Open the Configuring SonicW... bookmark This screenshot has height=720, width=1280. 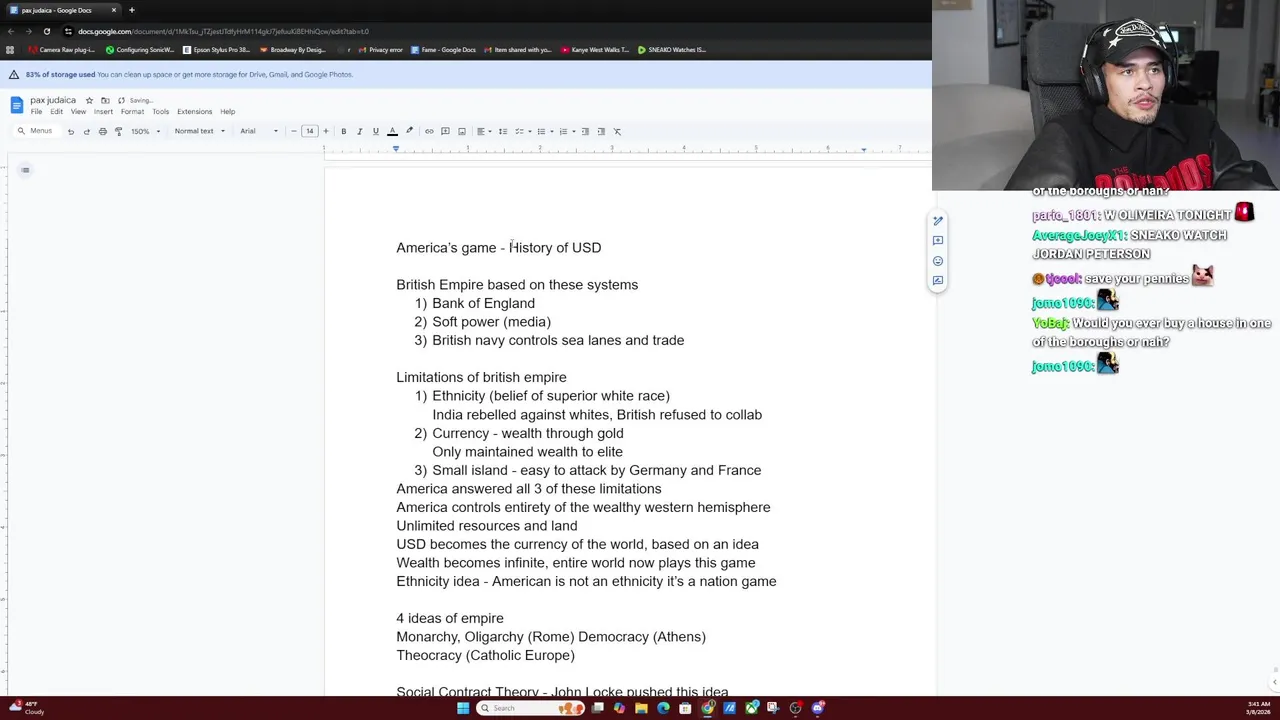pyautogui.click(x=140, y=49)
